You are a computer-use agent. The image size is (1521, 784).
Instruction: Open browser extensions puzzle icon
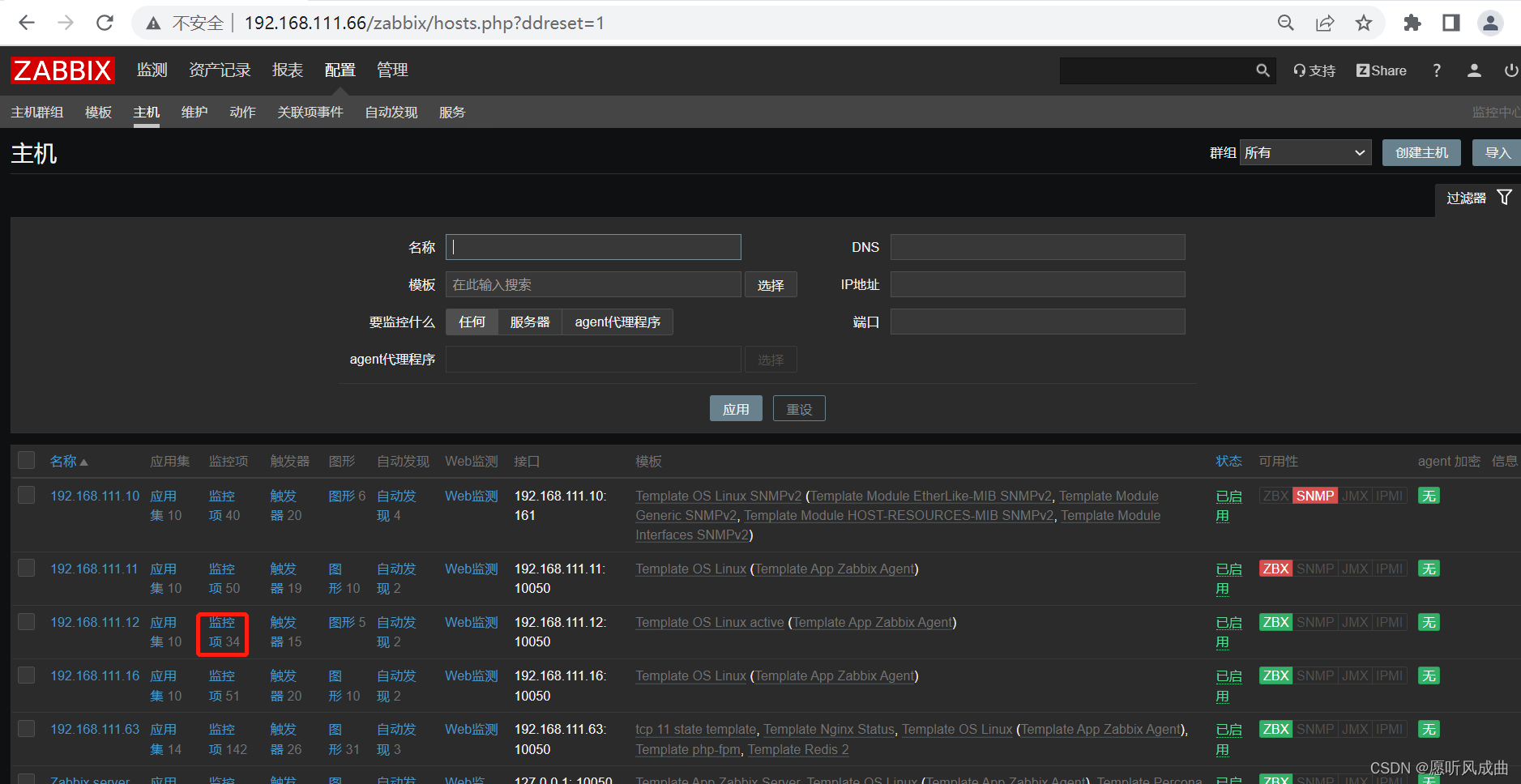point(1412,23)
